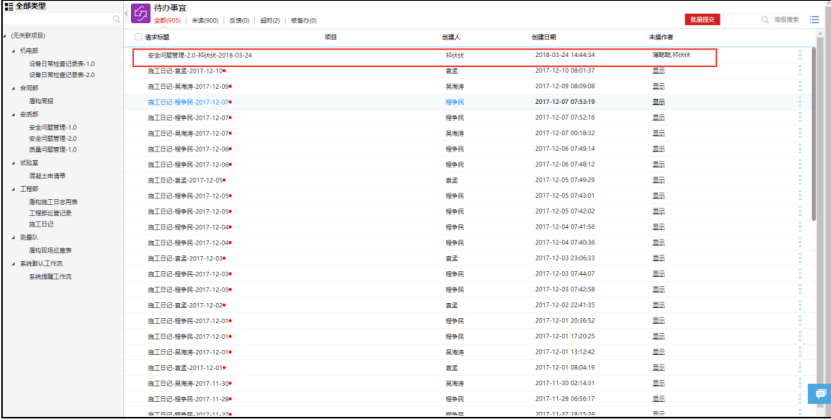Open the chat bubble icon
This screenshot has width=831, height=420.
(820, 393)
